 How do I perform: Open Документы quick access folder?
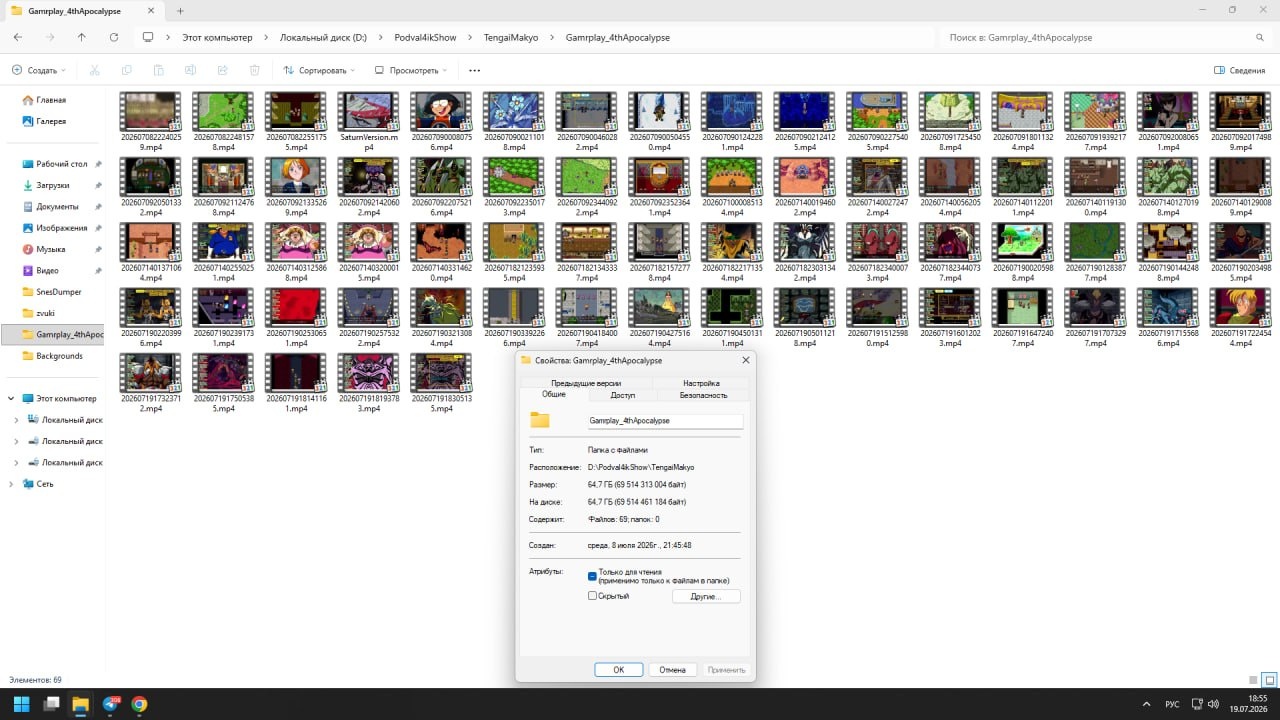57,206
